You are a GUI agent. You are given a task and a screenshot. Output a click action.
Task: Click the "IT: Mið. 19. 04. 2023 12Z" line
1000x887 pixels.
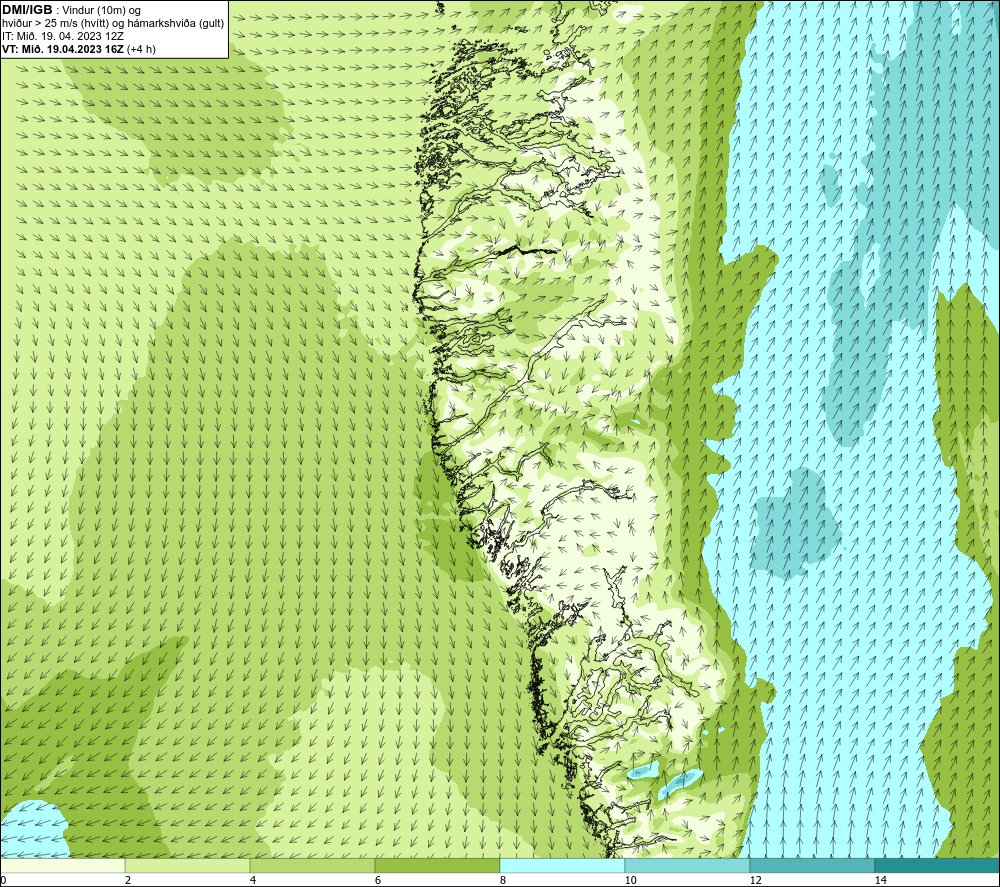pos(62,36)
